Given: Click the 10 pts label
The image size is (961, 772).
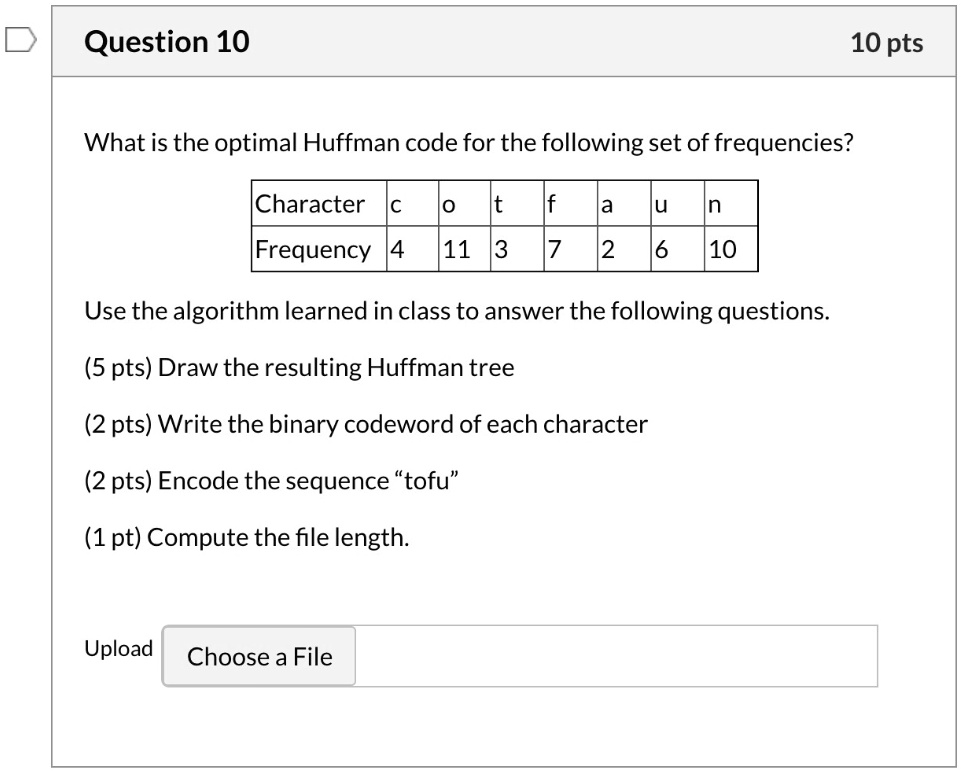Looking at the screenshot, I should click(886, 43).
